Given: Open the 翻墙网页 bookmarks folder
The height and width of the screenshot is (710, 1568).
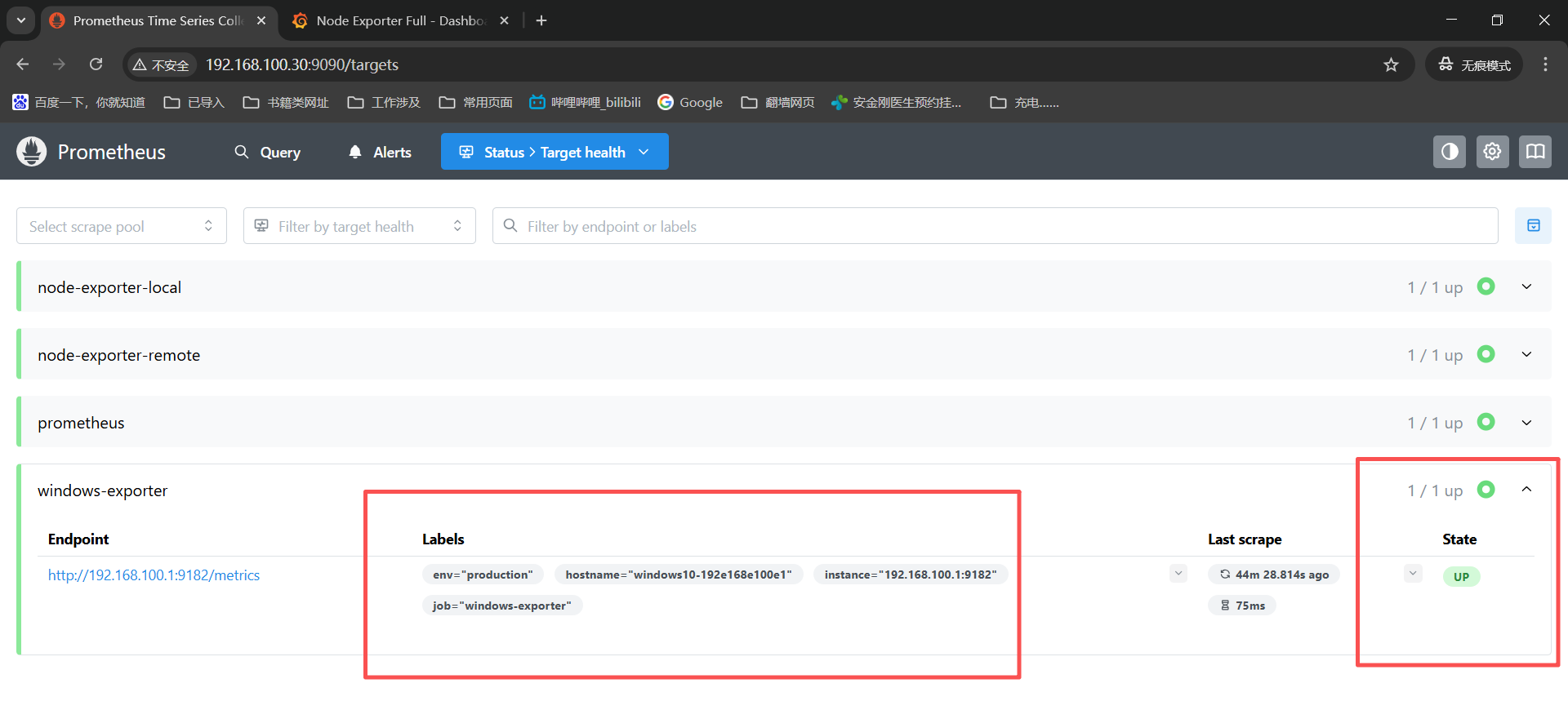Looking at the screenshot, I should pyautogui.click(x=778, y=102).
